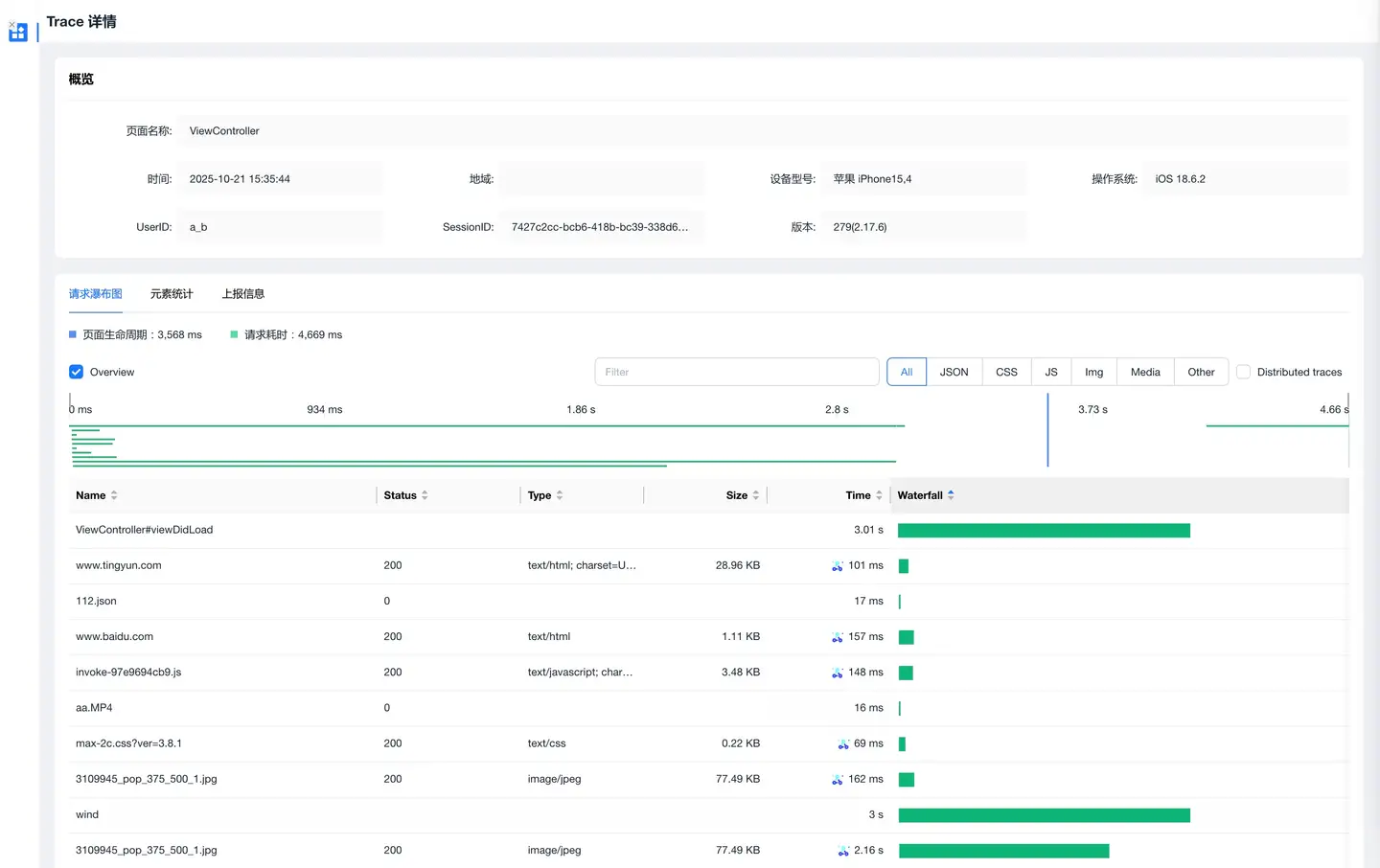This screenshot has height=868, width=1380.
Task: Select the JSON filter option
Action: pos(954,372)
